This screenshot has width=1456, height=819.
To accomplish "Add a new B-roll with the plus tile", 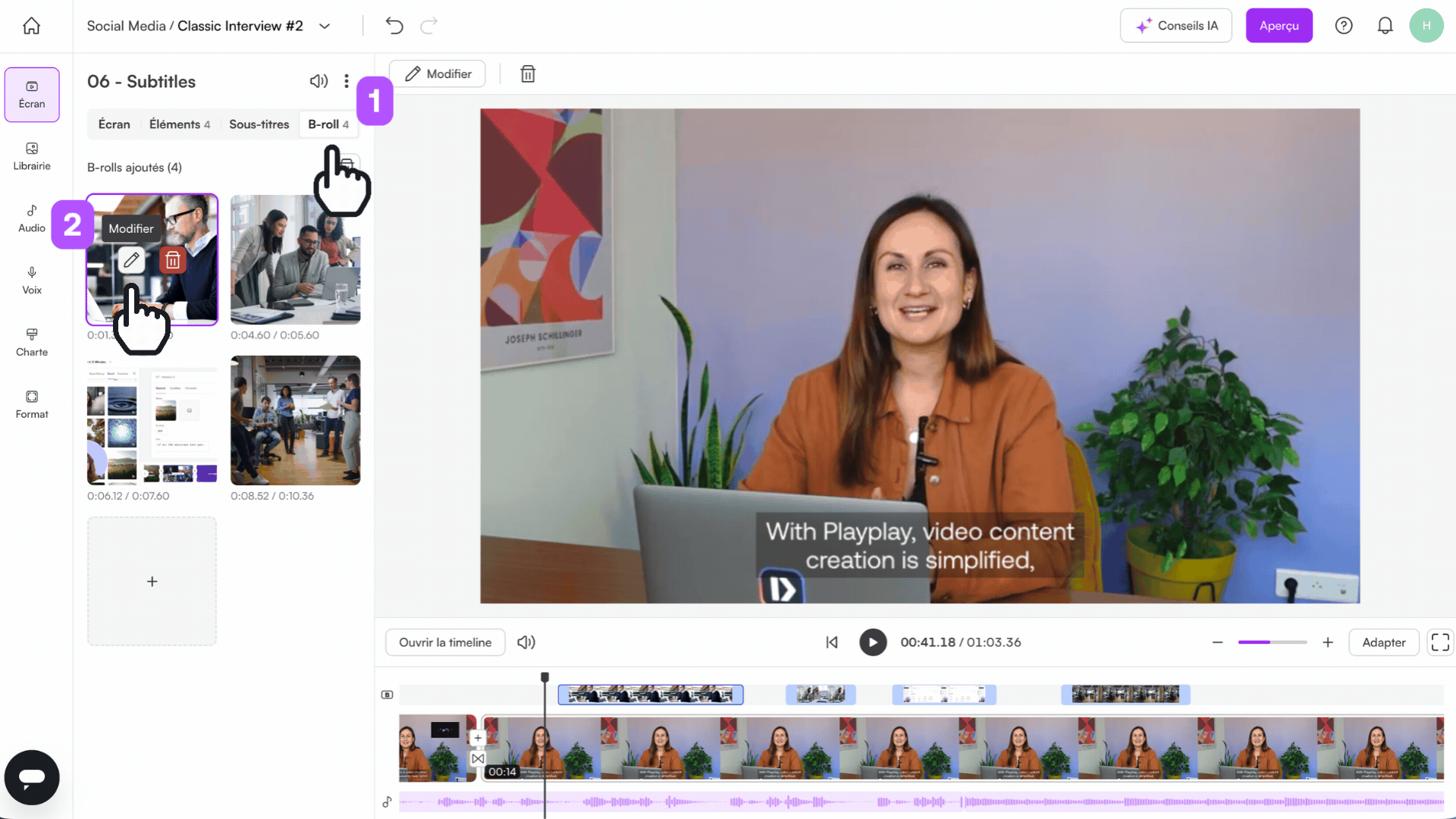I will click(152, 582).
